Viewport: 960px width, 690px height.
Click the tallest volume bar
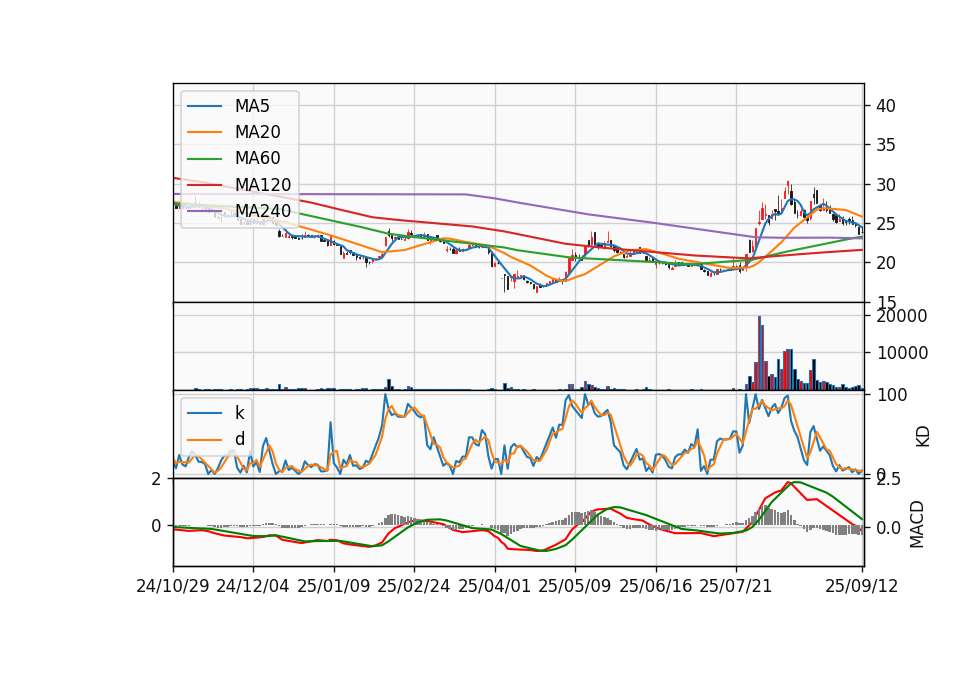[x=760, y=353]
